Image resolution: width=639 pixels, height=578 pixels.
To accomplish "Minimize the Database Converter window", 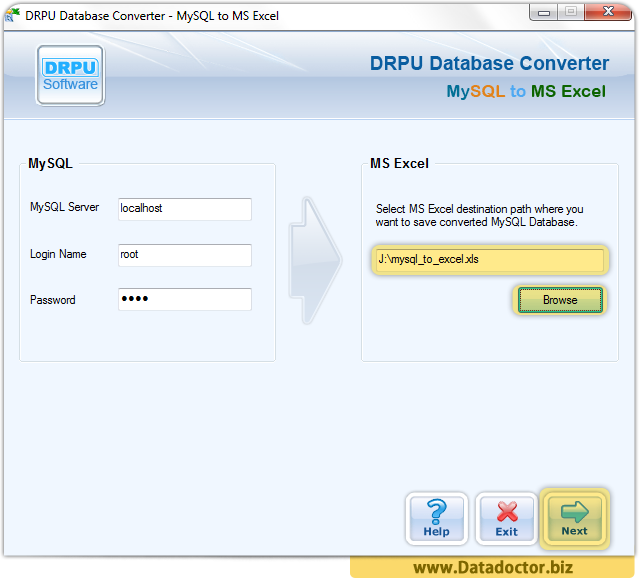I will [x=544, y=12].
